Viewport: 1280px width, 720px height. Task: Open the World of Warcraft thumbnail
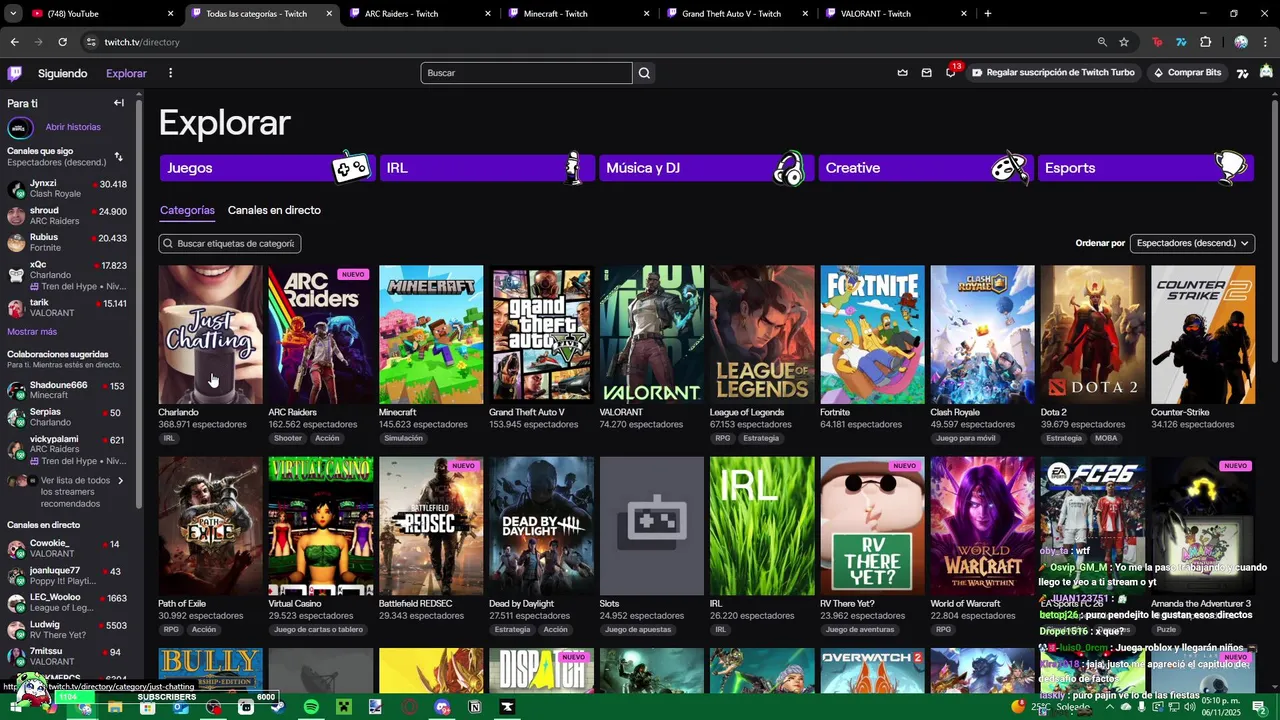click(x=983, y=526)
